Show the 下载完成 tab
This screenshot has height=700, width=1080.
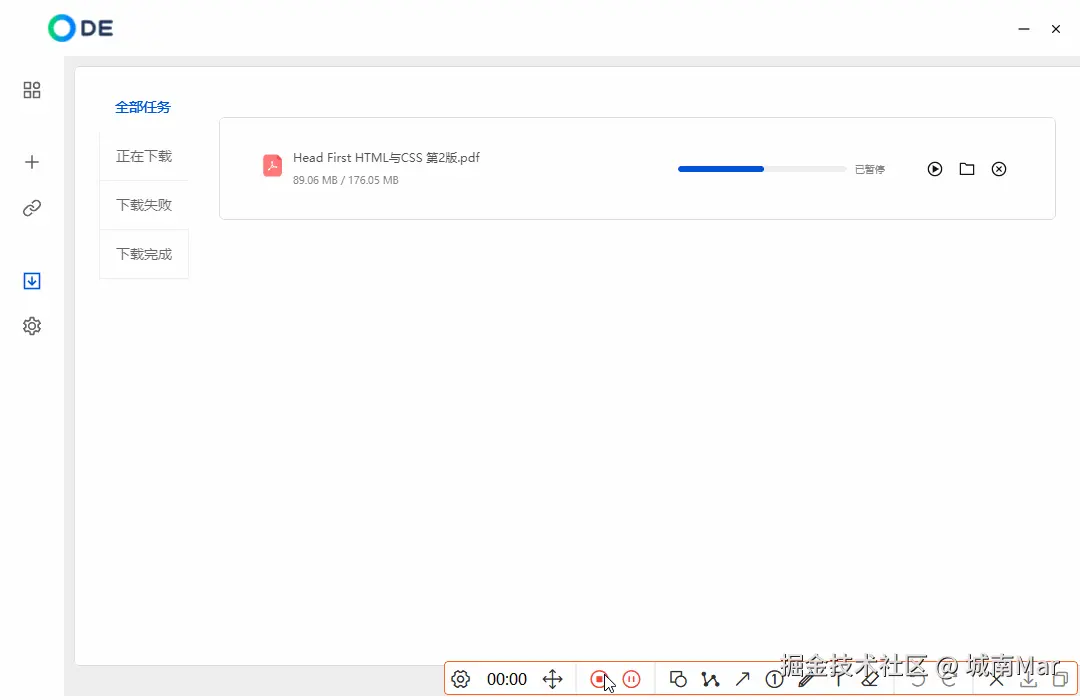coord(144,254)
